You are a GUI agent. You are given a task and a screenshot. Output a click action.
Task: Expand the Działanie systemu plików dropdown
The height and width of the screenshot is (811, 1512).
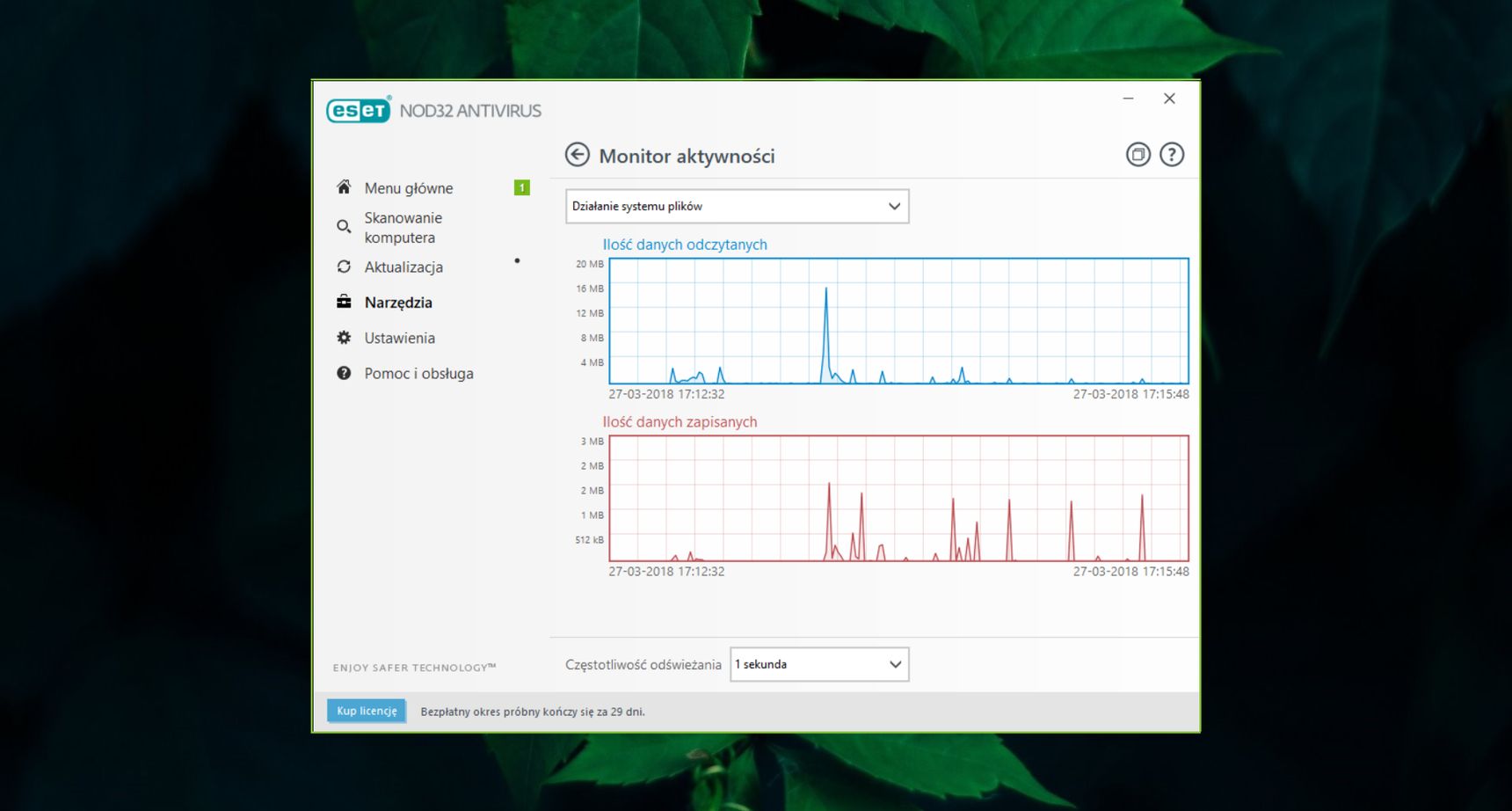pyautogui.click(x=737, y=206)
